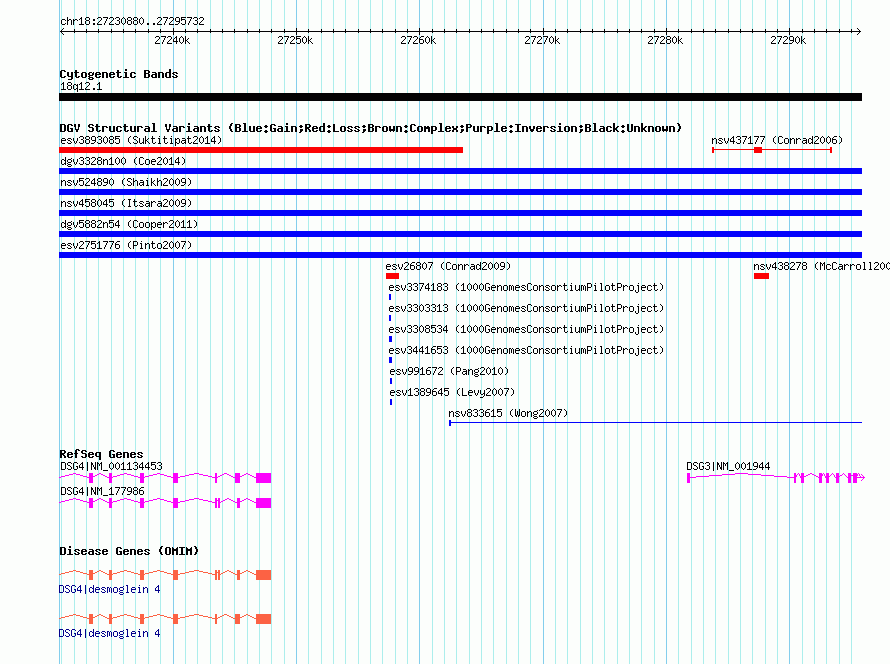Click the esv26807 (Conrad2009) red block
890x664 pixels.
[392, 276]
